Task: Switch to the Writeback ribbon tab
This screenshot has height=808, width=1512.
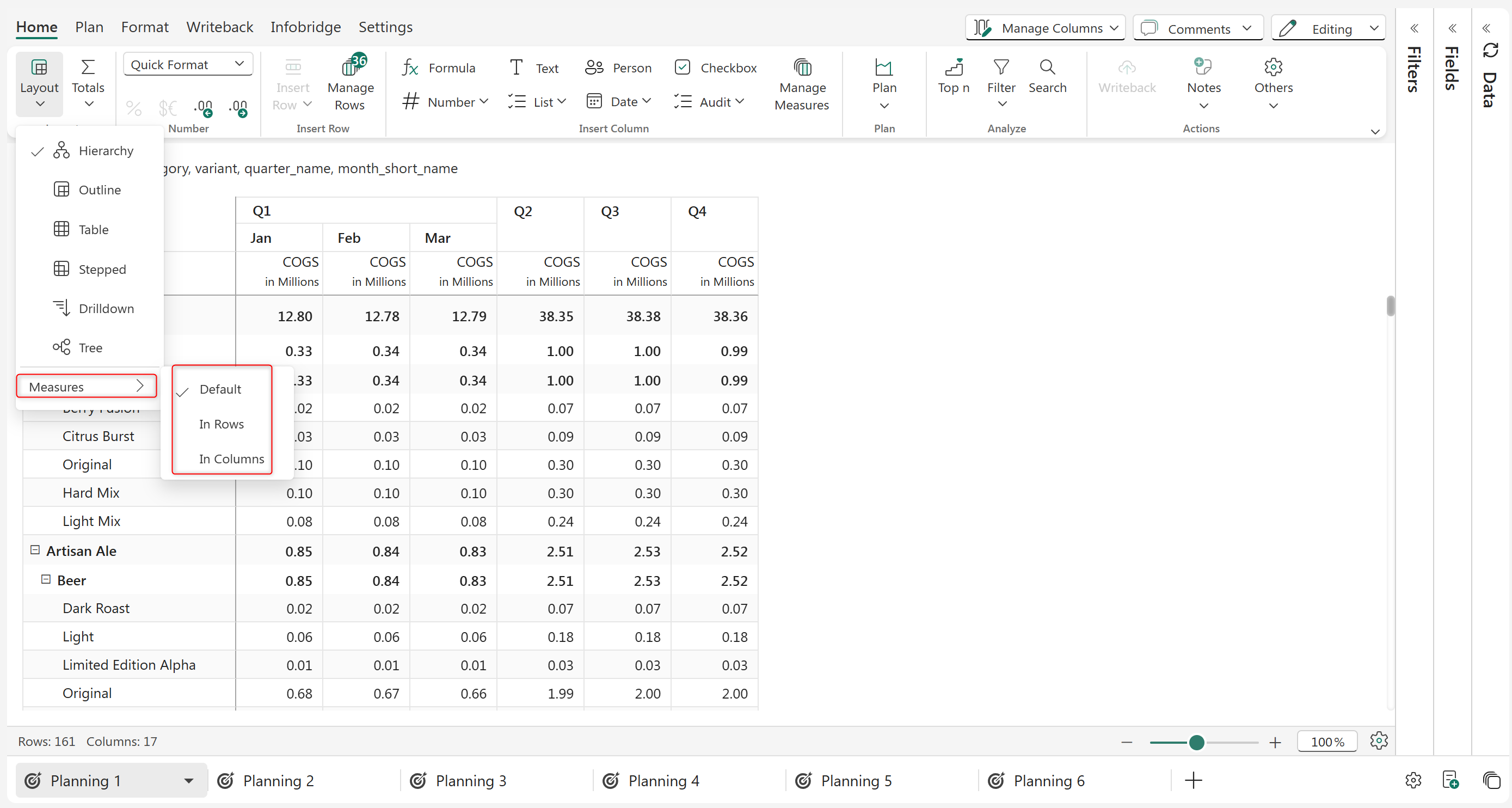Action: [219, 27]
